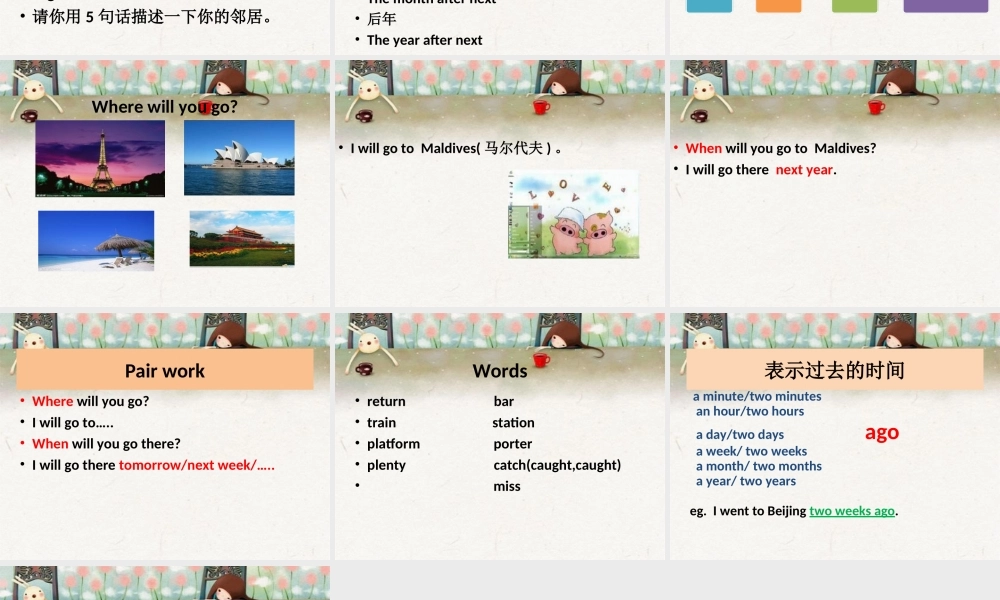Click the blue color swatch at top right
The width and height of the screenshot is (1000, 600).
708,6
